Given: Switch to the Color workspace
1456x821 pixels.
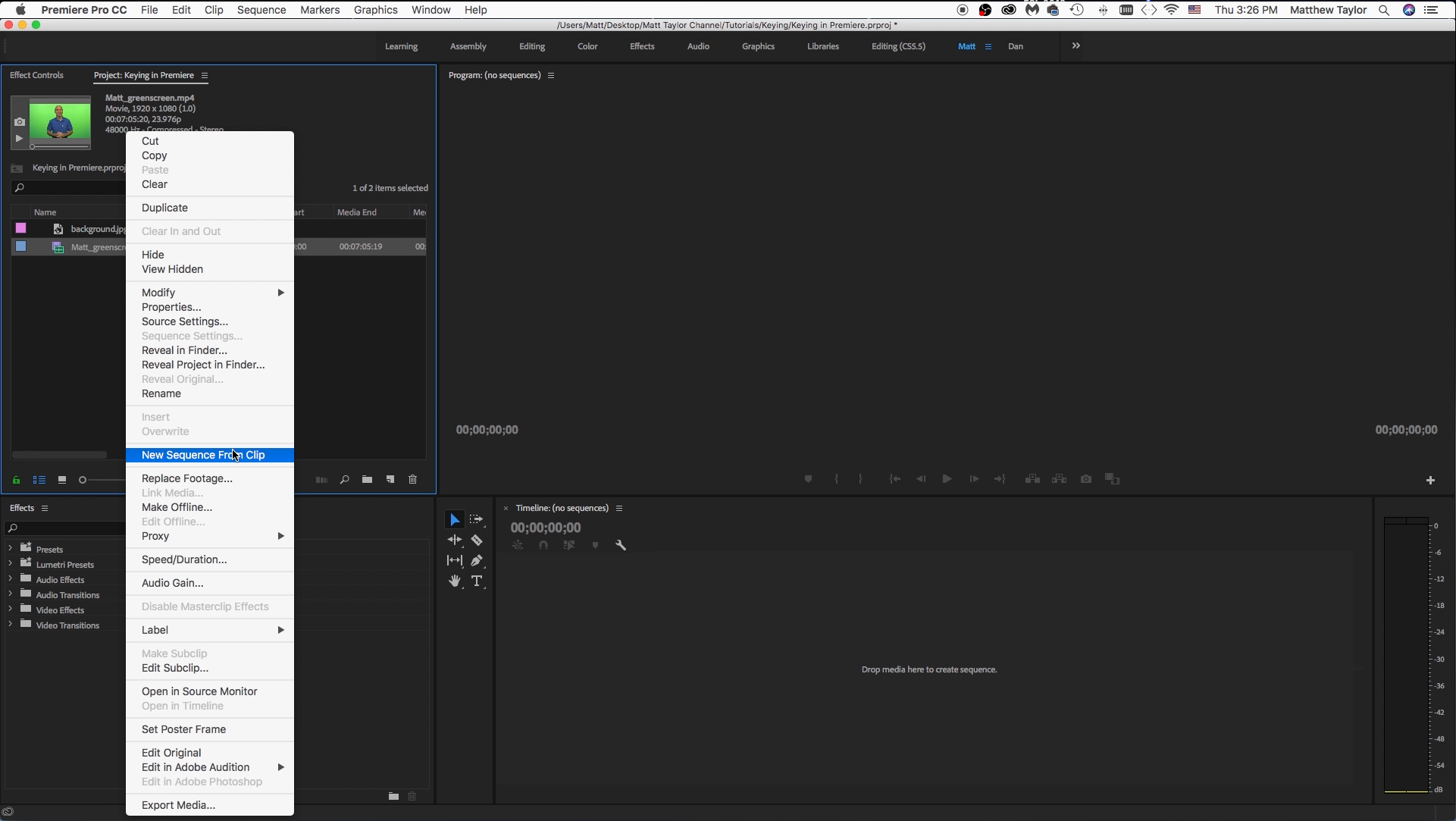Looking at the screenshot, I should (x=587, y=46).
